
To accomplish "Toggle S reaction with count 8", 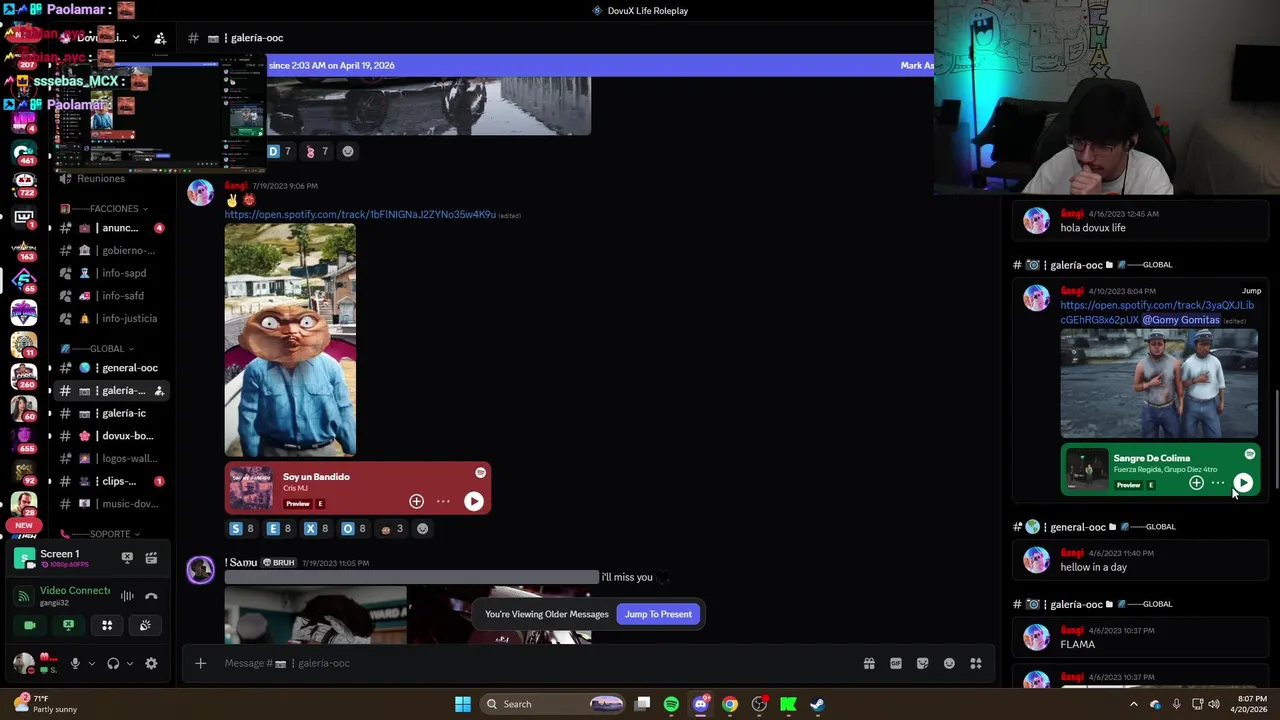I will pos(242,529).
